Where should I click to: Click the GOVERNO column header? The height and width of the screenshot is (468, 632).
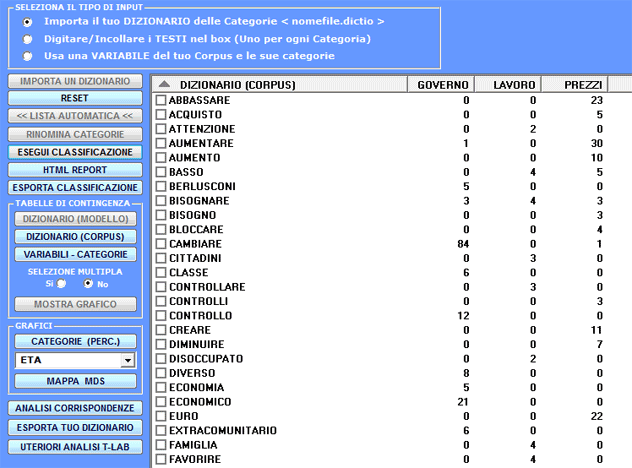click(441, 85)
